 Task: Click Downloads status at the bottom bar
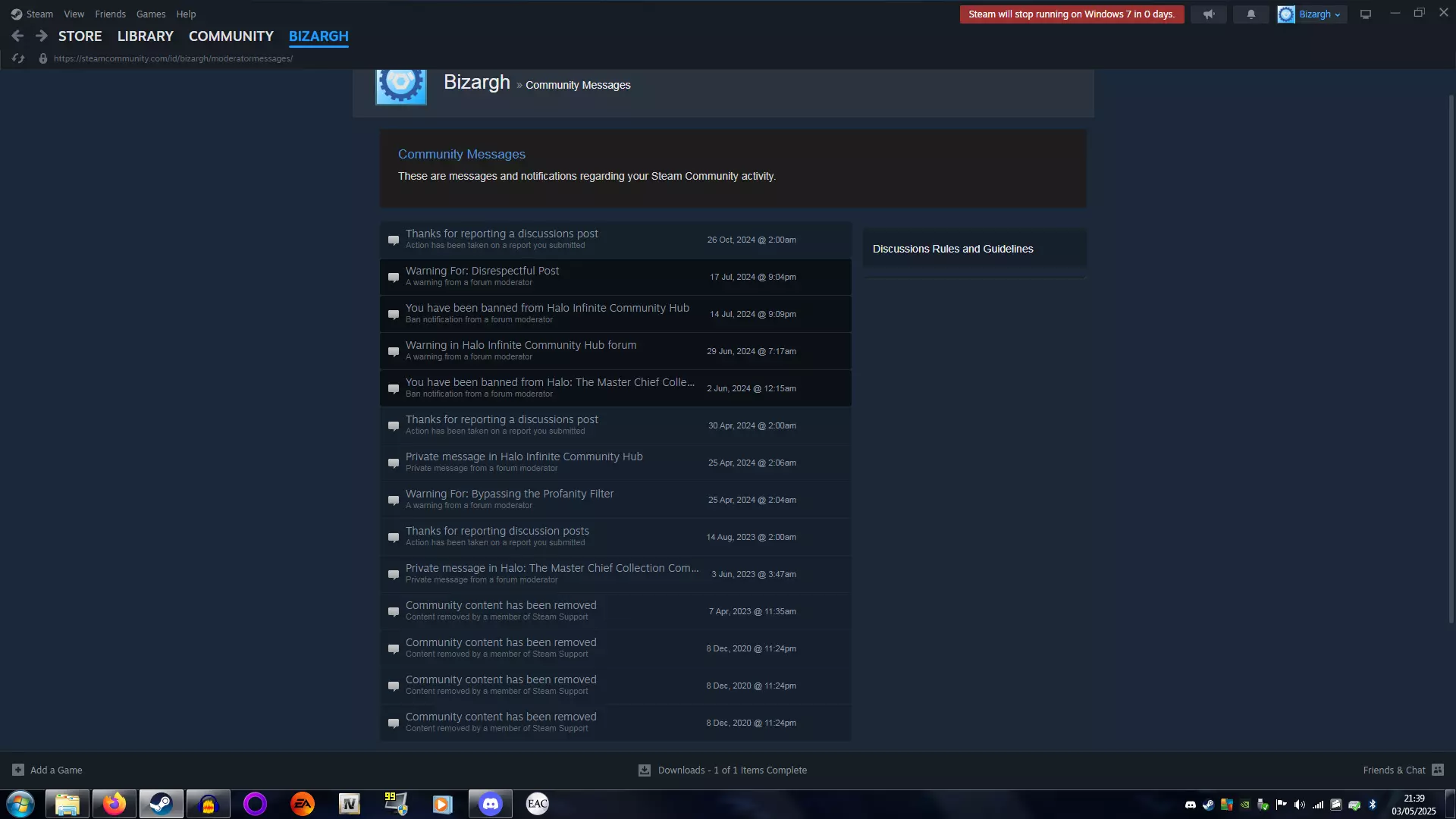pyautogui.click(x=731, y=770)
